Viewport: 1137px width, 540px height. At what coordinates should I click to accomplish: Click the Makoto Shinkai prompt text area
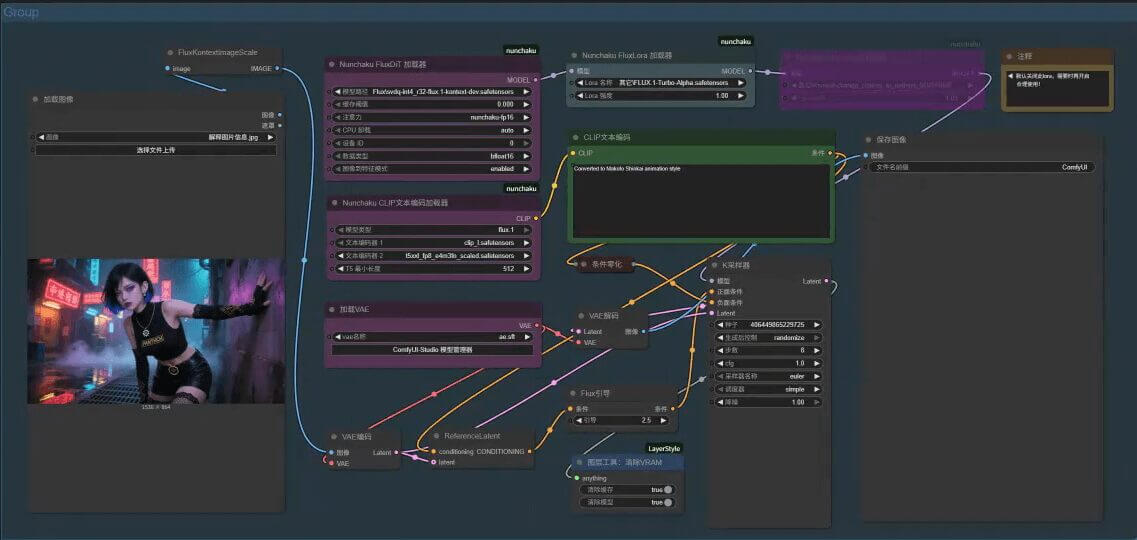[701, 201]
